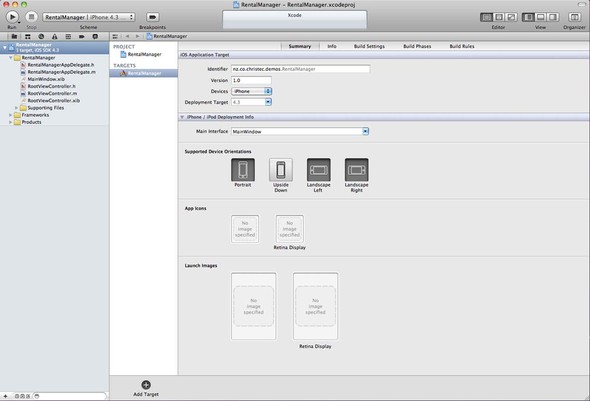Run the RentalManager project

point(12,17)
